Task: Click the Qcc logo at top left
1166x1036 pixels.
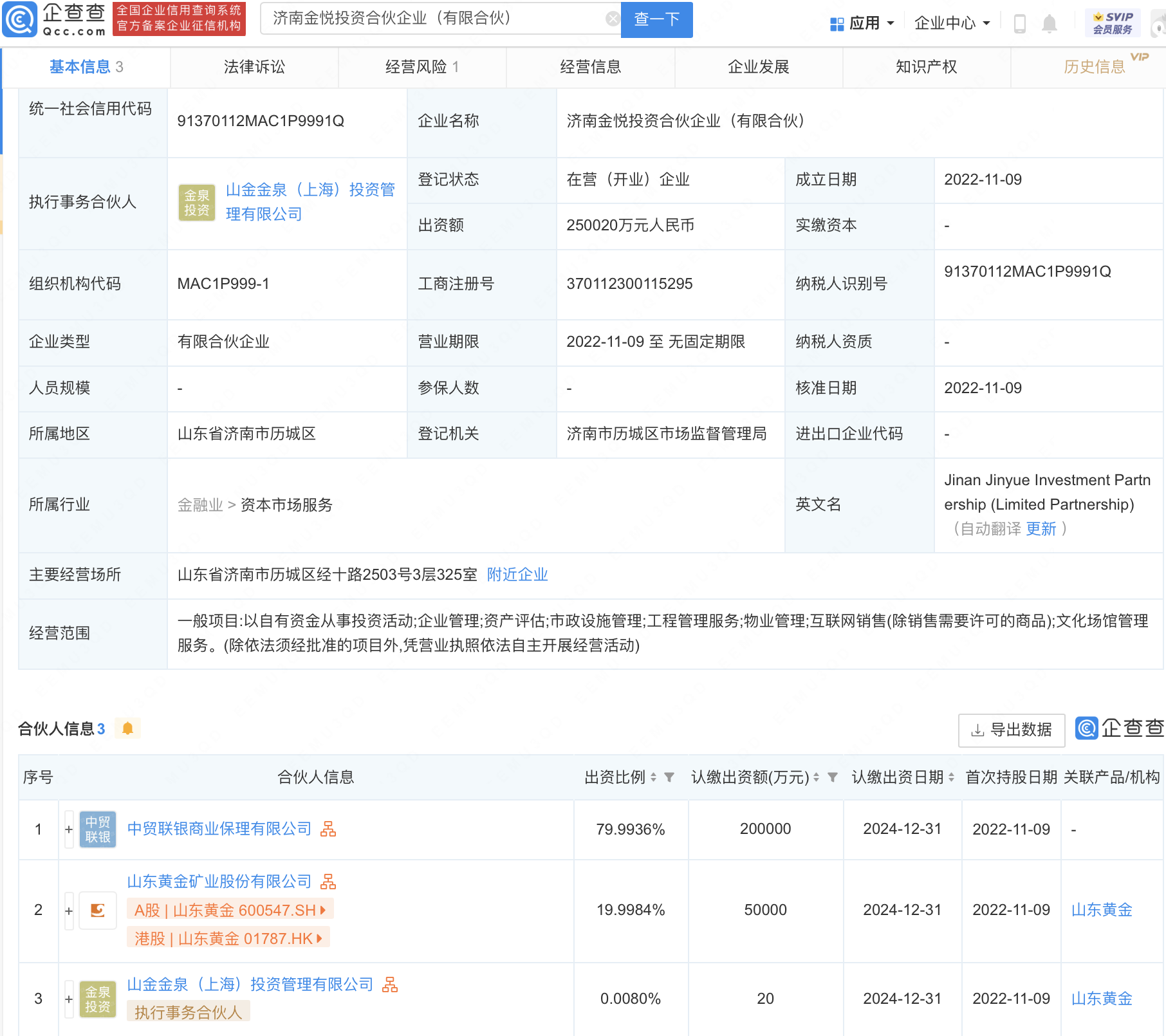Action: coord(55,19)
